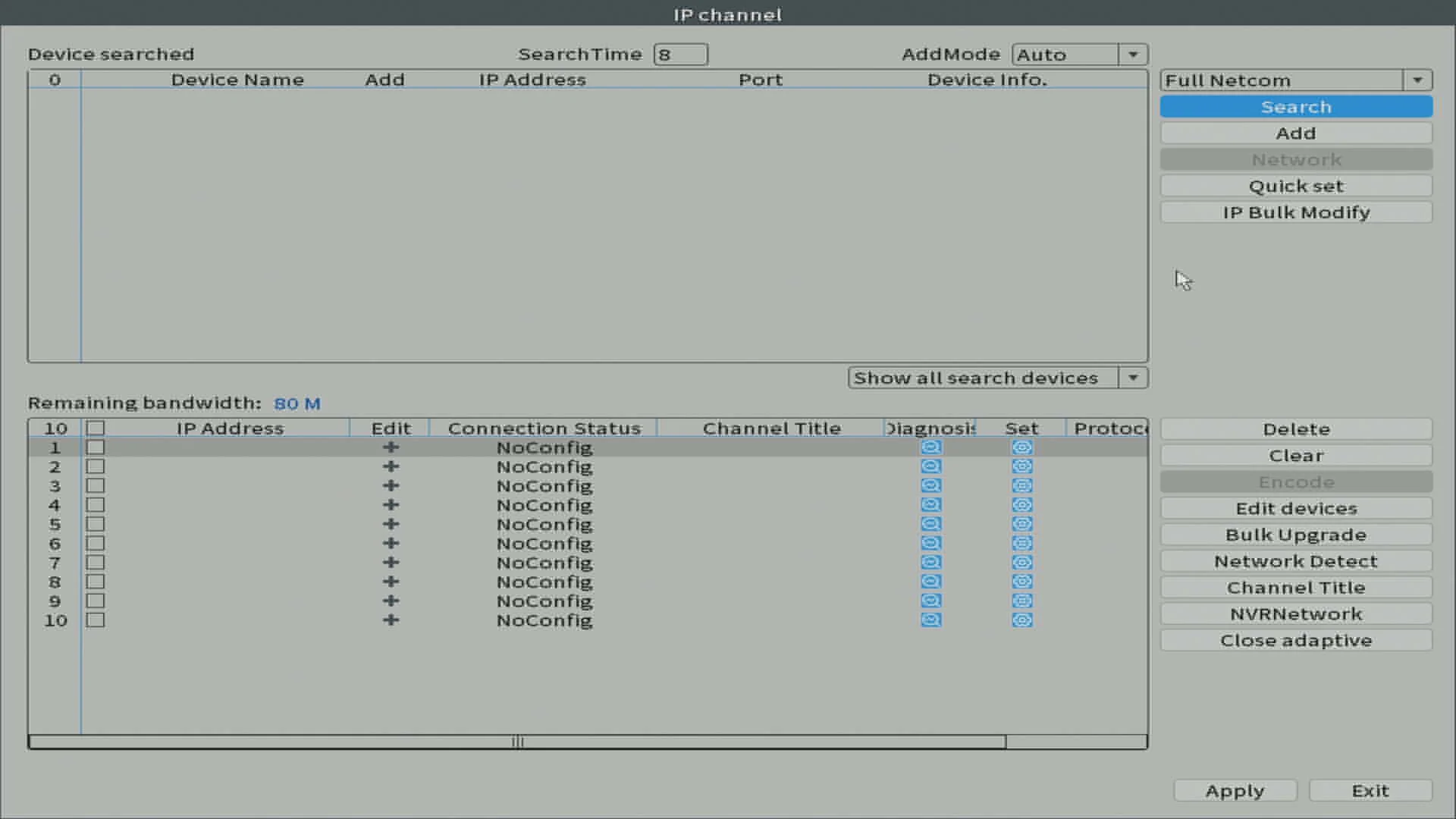Select the Network Detect button
Screen dimensions: 1456x819
tap(1296, 561)
